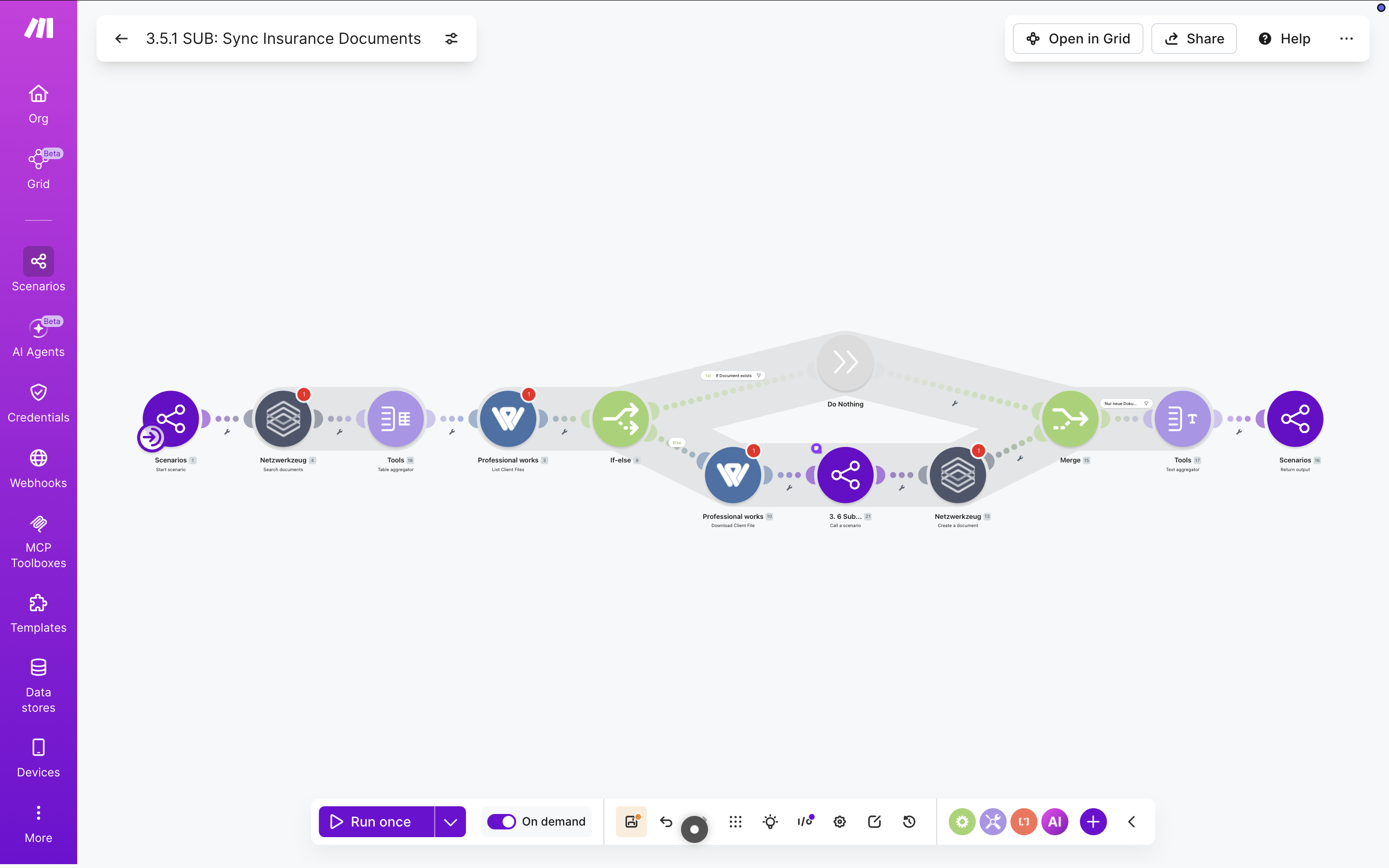Select Tools Text aggregator module

coord(1183,419)
